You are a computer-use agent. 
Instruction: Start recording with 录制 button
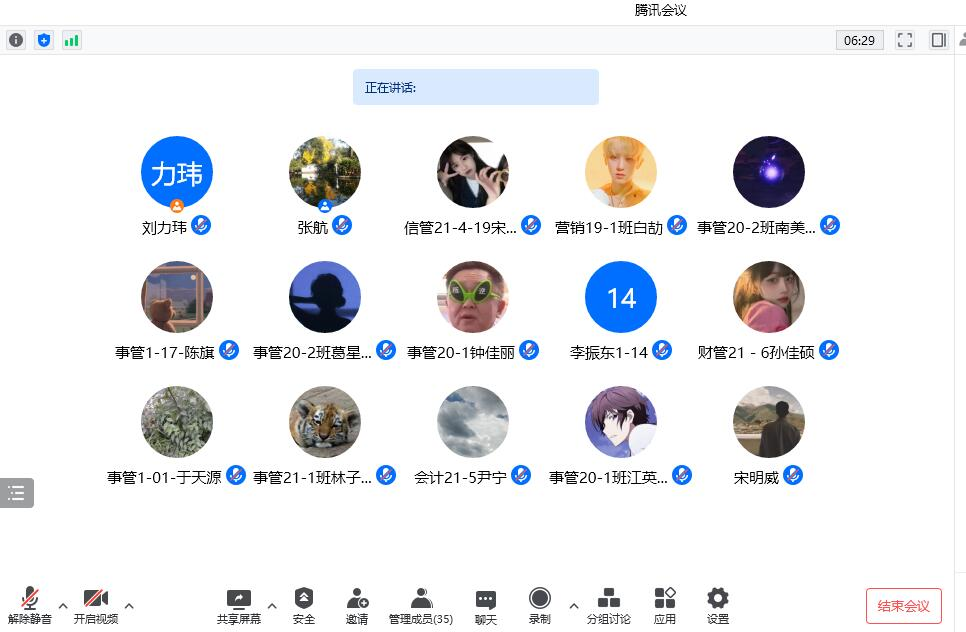click(x=540, y=606)
